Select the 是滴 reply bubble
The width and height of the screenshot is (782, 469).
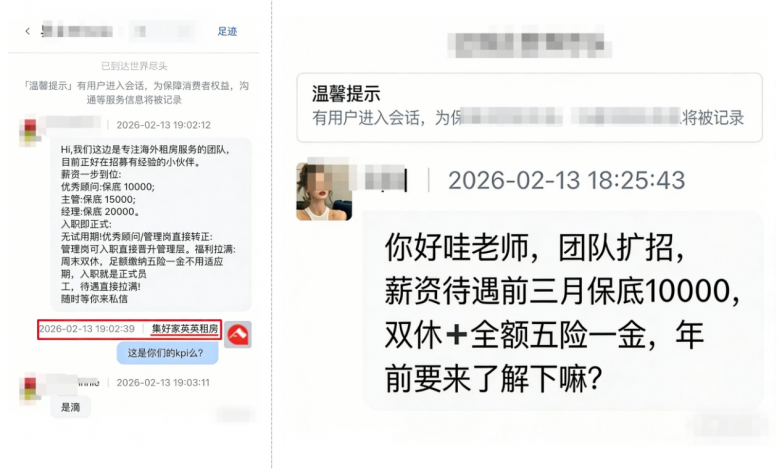[x=71, y=407]
